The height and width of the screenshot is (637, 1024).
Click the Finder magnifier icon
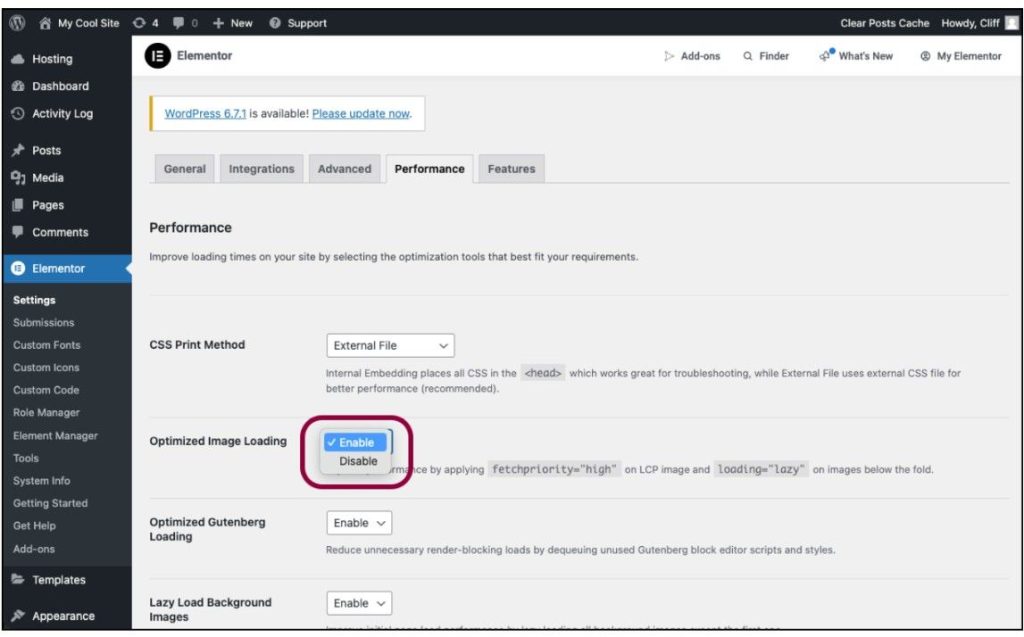(x=748, y=56)
